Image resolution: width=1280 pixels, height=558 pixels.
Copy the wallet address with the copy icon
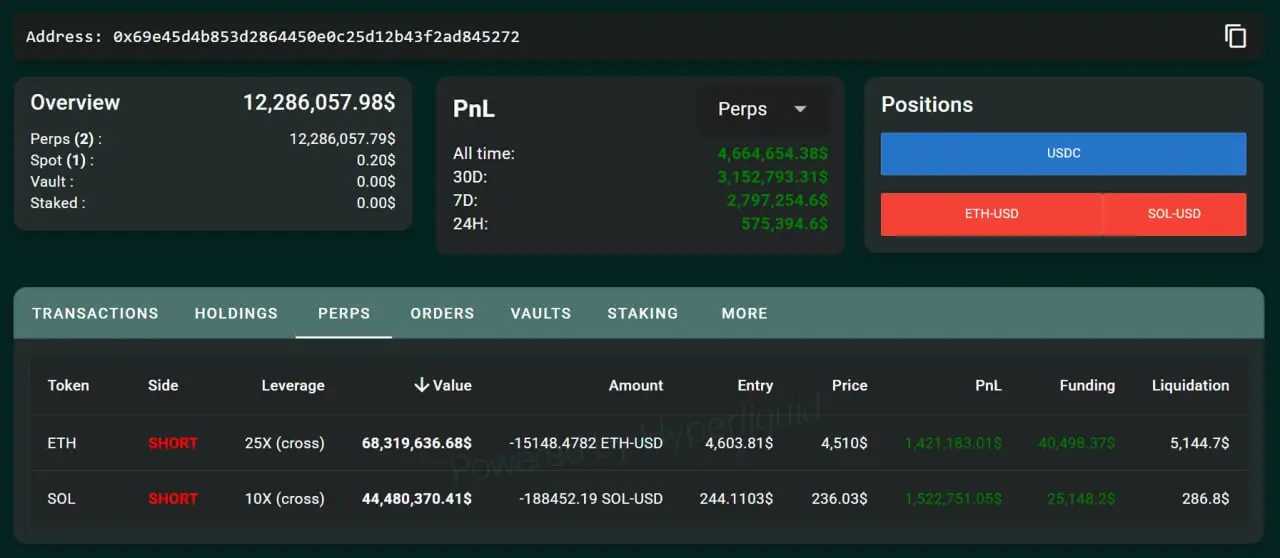point(1236,37)
